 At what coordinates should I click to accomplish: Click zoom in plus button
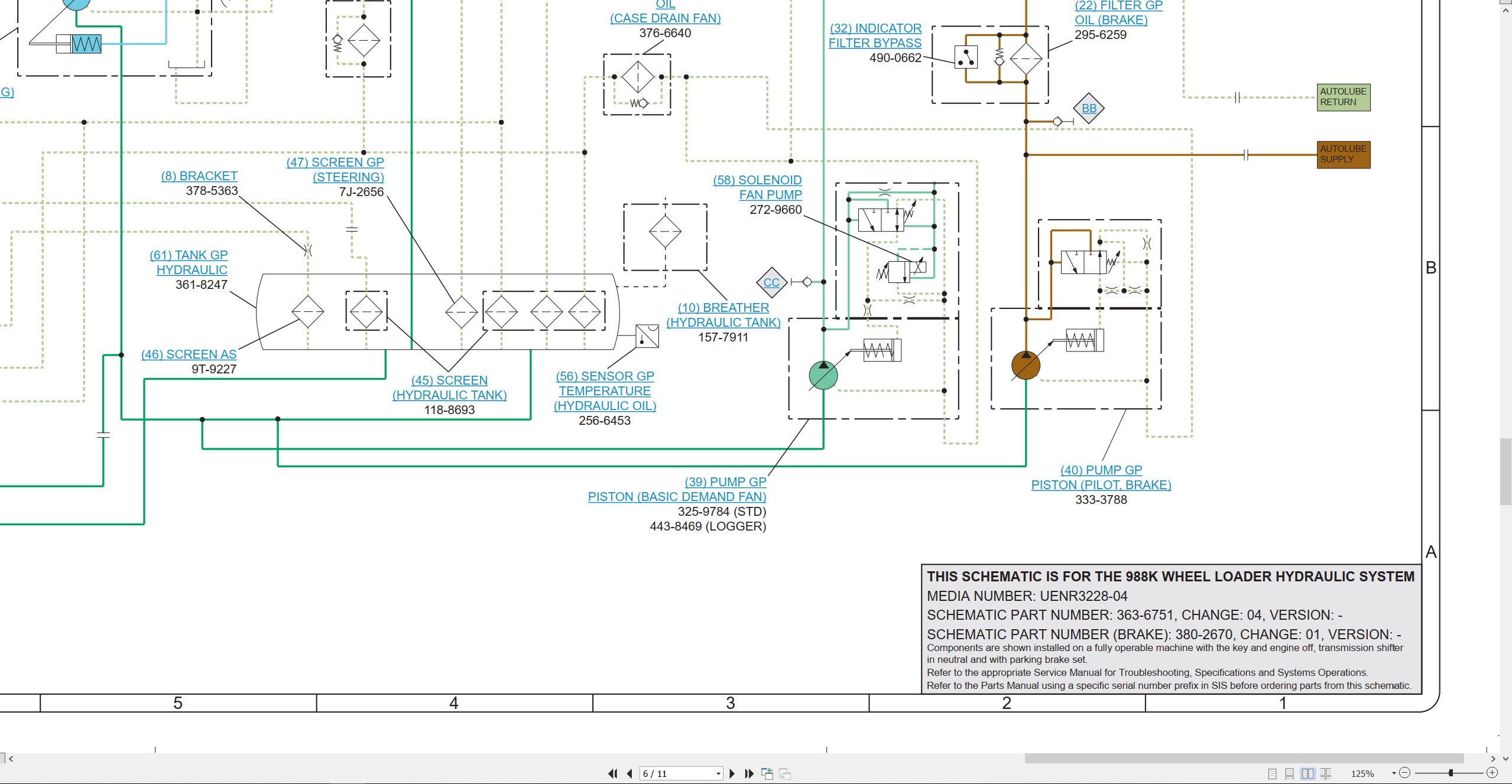(x=1492, y=773)
